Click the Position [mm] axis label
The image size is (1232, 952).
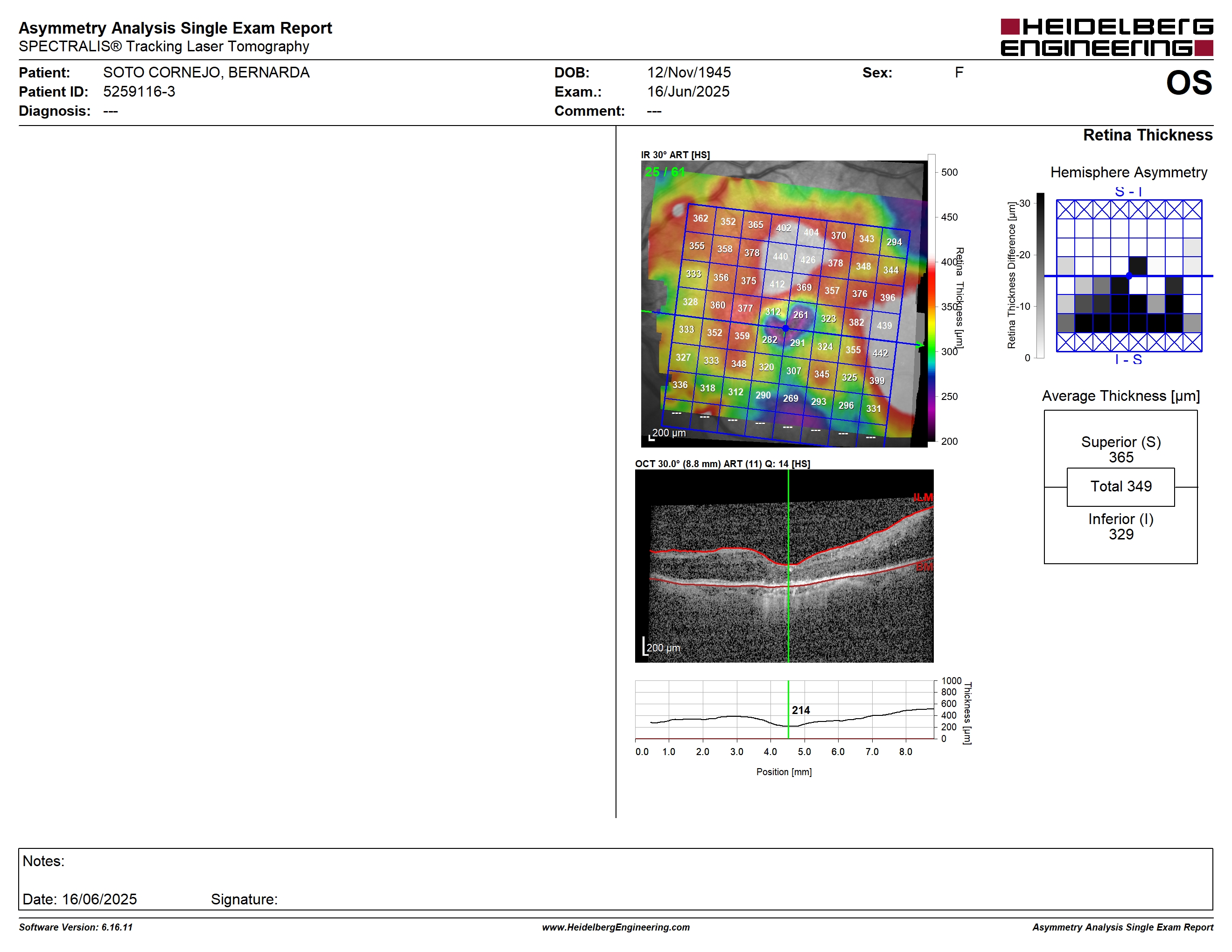[x=784, y=772]
